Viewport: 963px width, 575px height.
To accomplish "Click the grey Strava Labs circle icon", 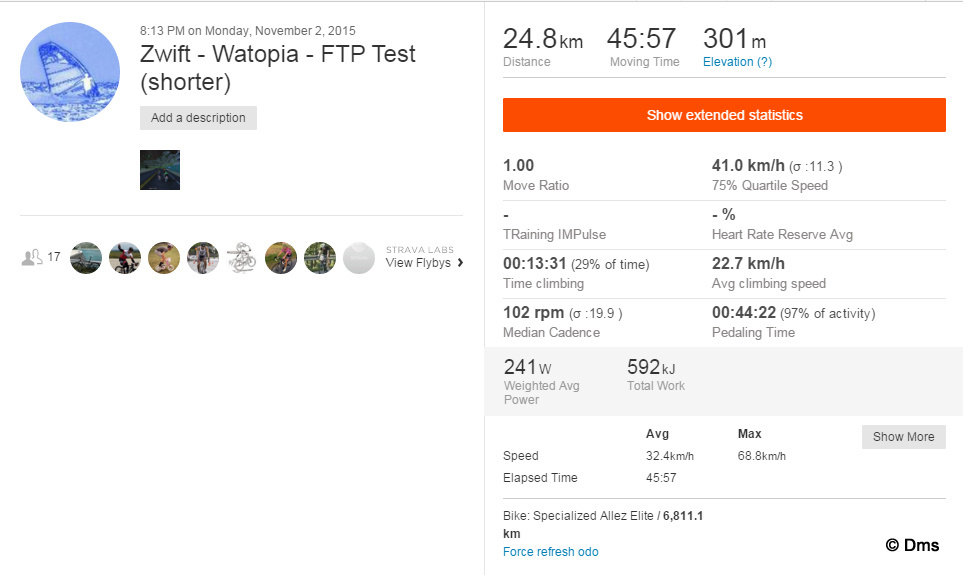I will 359,258.
